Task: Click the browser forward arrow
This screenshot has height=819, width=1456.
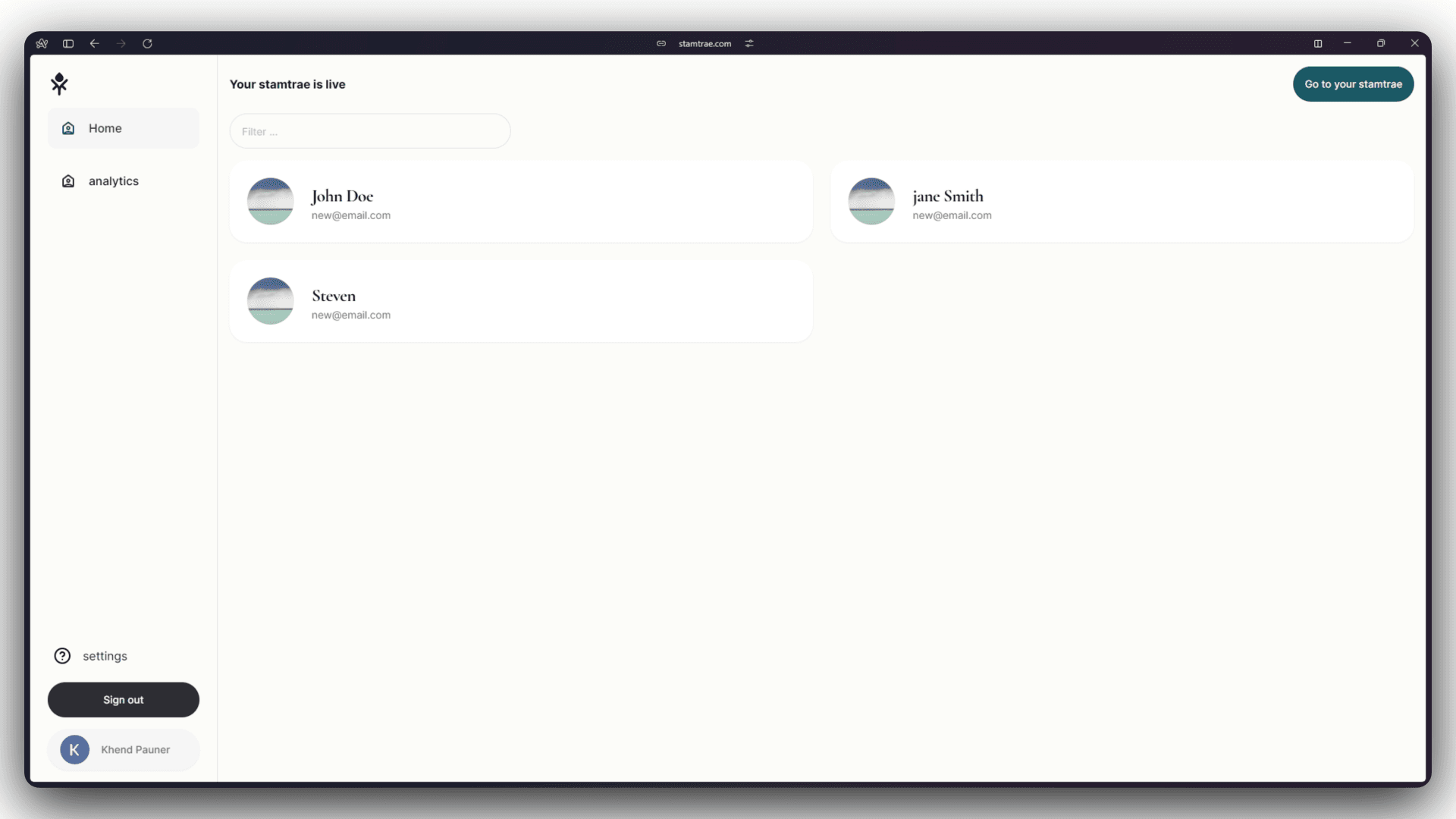Action: pyautogui.click(x=121, y=43)
